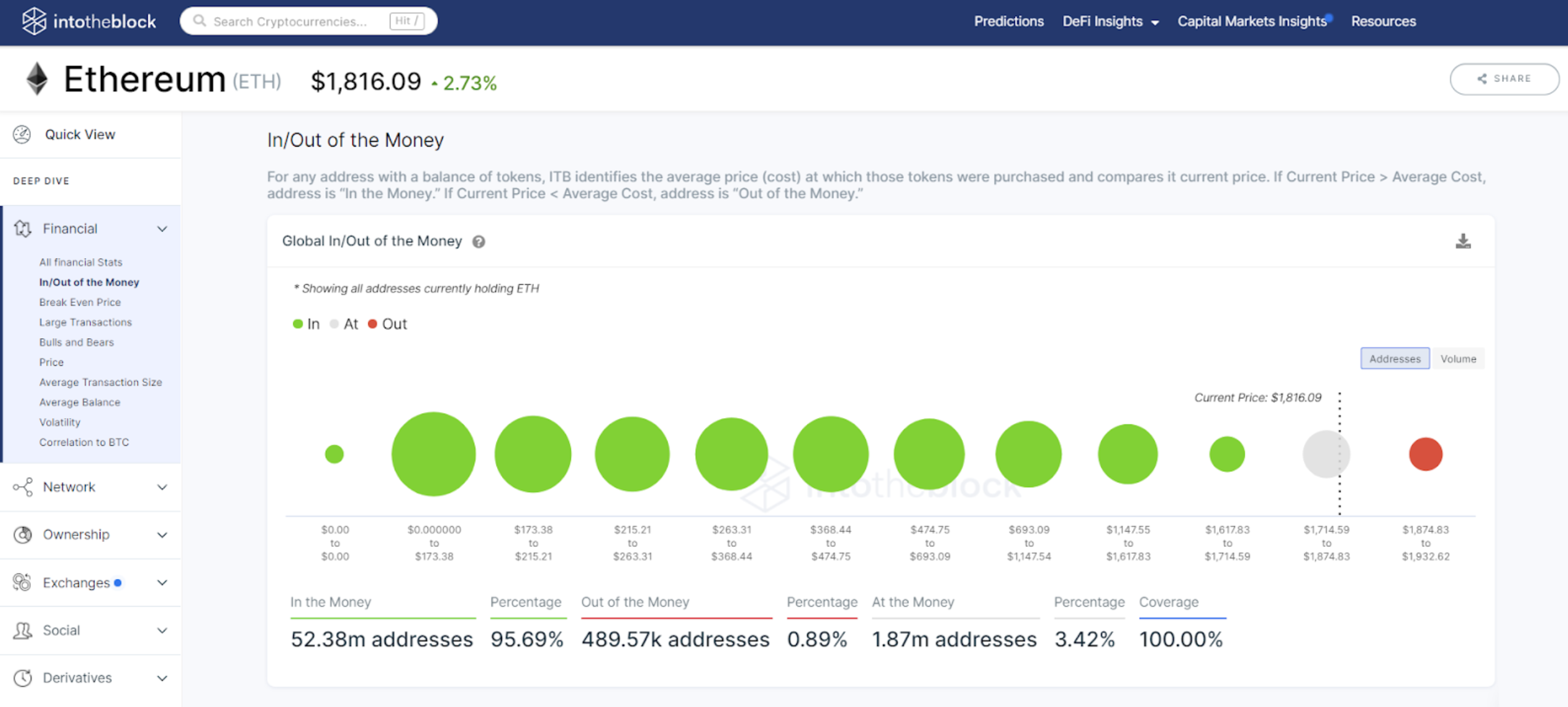
Task: Open Volatility page
Action: [60, 422]
